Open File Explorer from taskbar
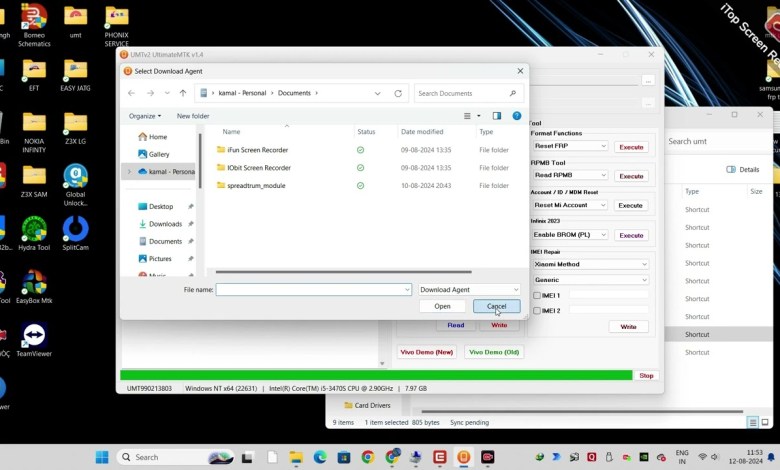 point(295,457)
